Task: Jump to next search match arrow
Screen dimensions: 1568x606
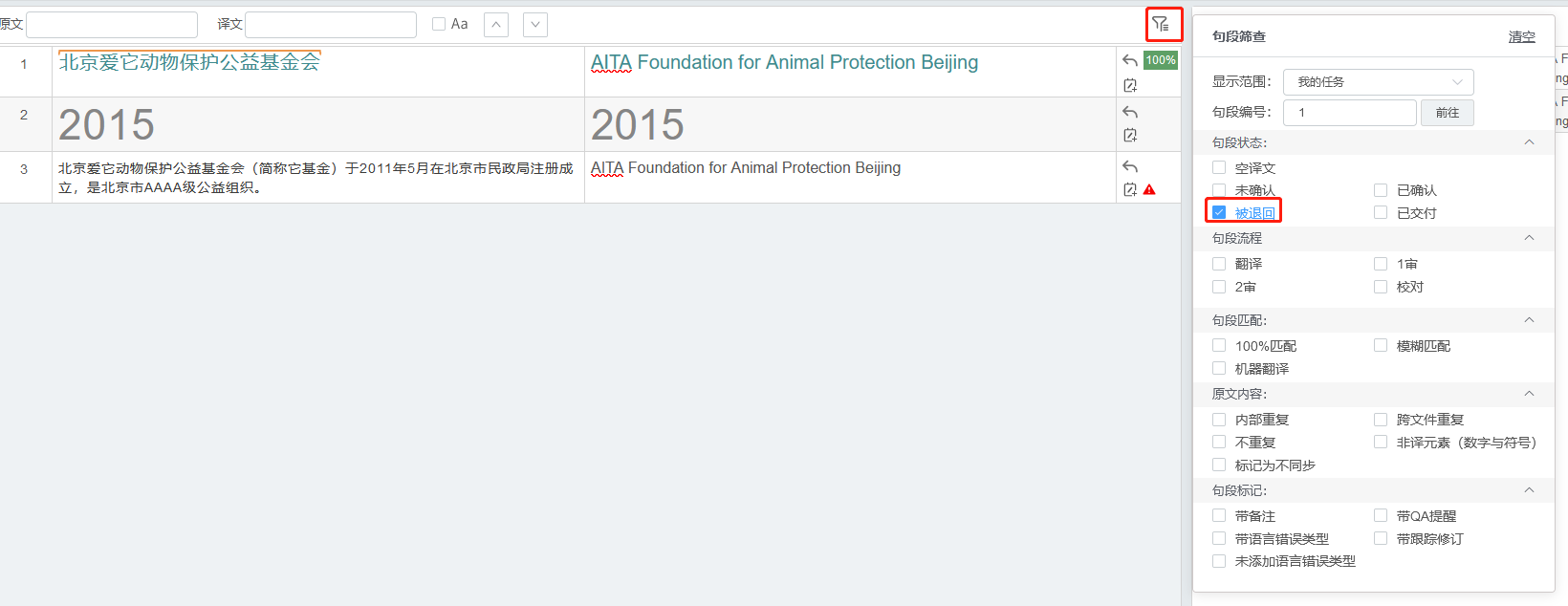Action: pos(535,24)
